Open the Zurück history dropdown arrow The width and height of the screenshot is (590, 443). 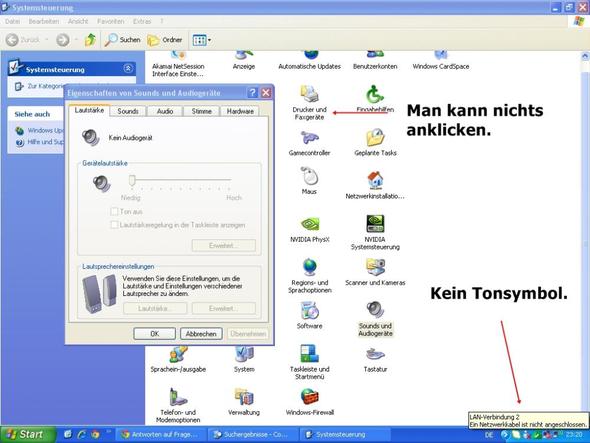(47, 40)
